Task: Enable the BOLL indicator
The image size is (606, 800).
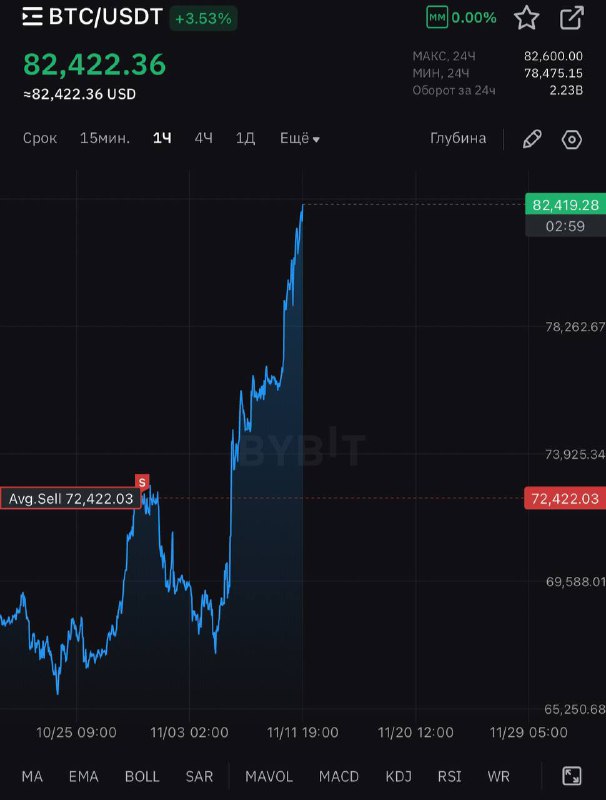Action: pyautogui.click(x=142, y=776)
